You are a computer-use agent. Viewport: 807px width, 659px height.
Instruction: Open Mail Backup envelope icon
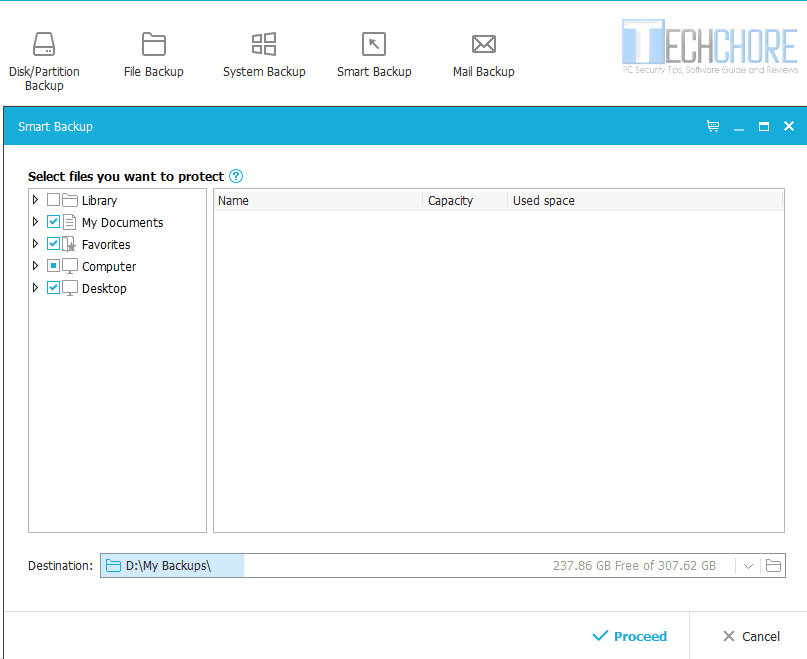[x=484, y=44]
